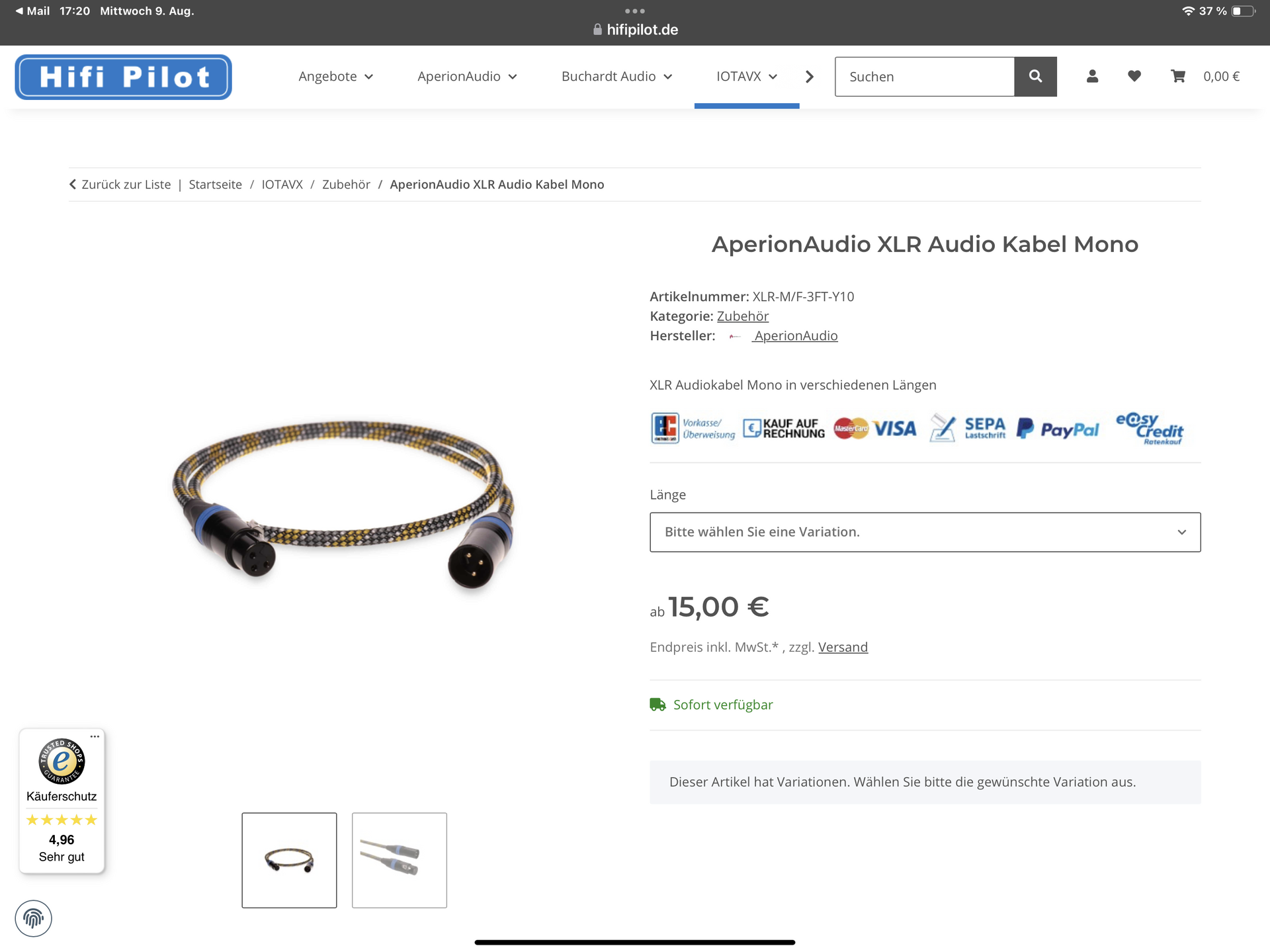Open the wishlist heart icon

[x=1134, y=76]
